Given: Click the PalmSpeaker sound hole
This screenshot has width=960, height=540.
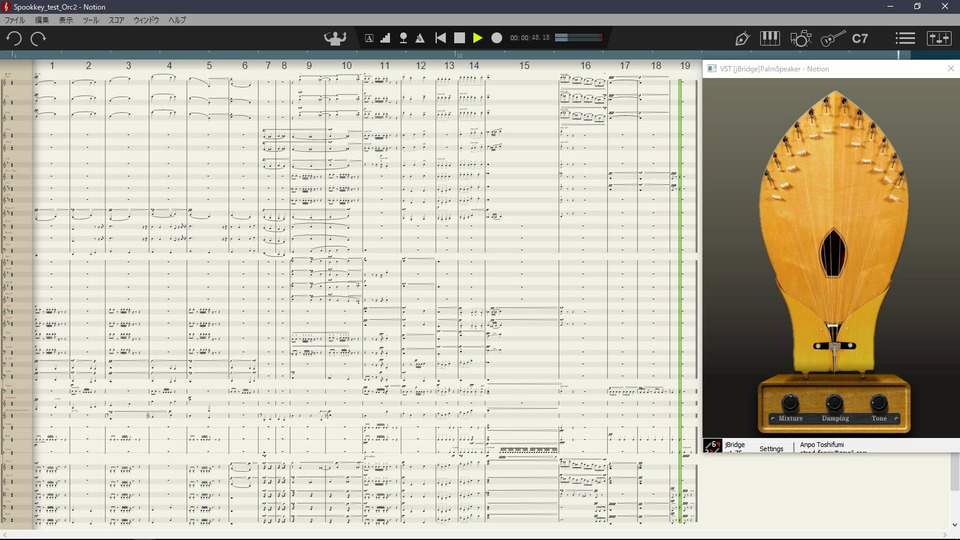Looking at the screenshot, I should tap(833, 253).
